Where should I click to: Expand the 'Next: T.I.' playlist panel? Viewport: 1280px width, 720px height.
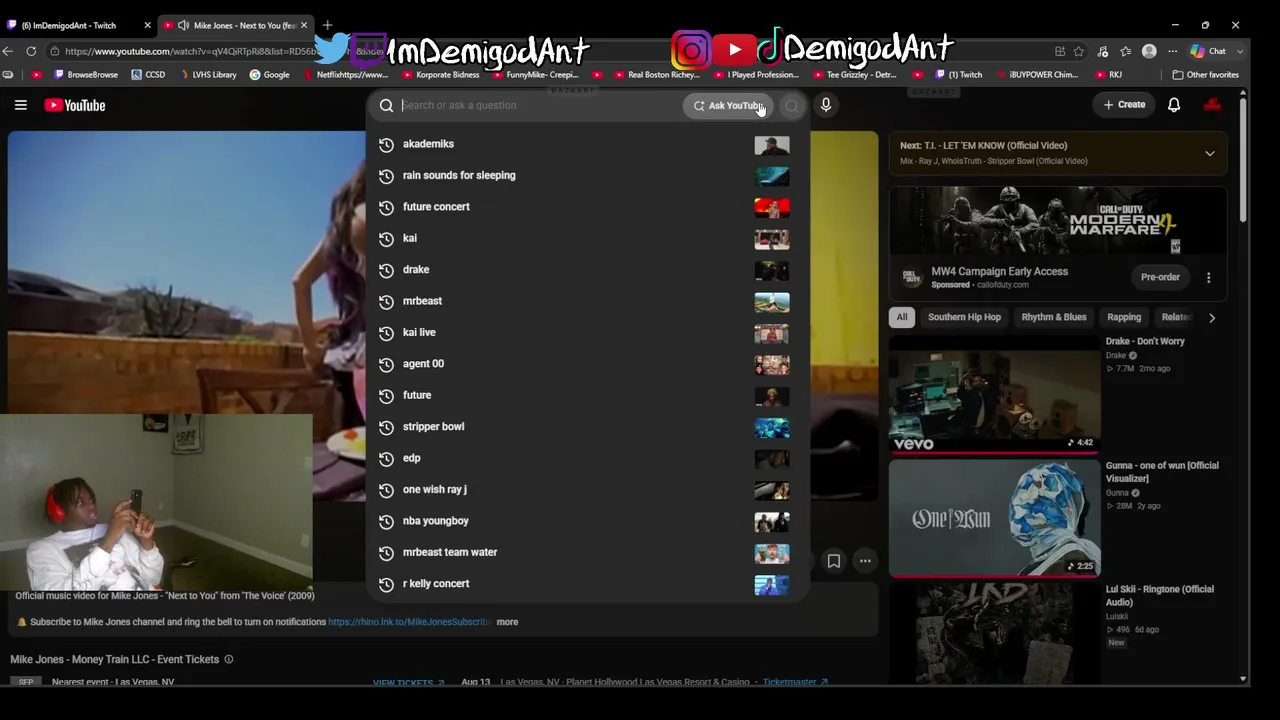1210,153
